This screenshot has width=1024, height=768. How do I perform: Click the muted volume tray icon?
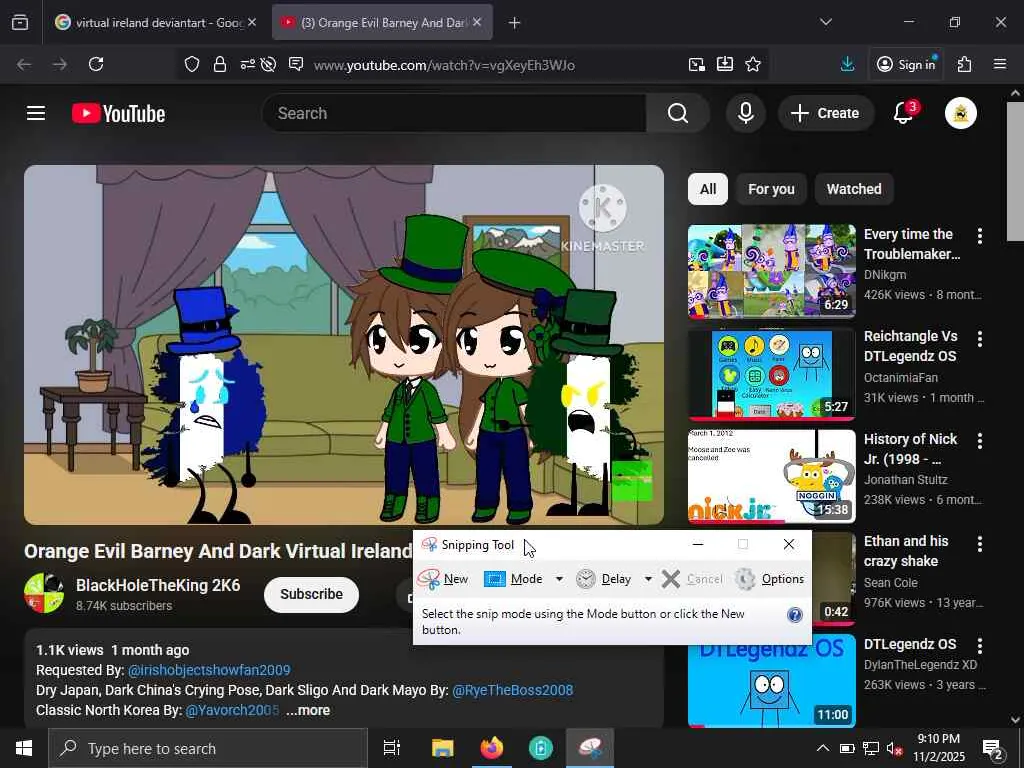point(894,748)
